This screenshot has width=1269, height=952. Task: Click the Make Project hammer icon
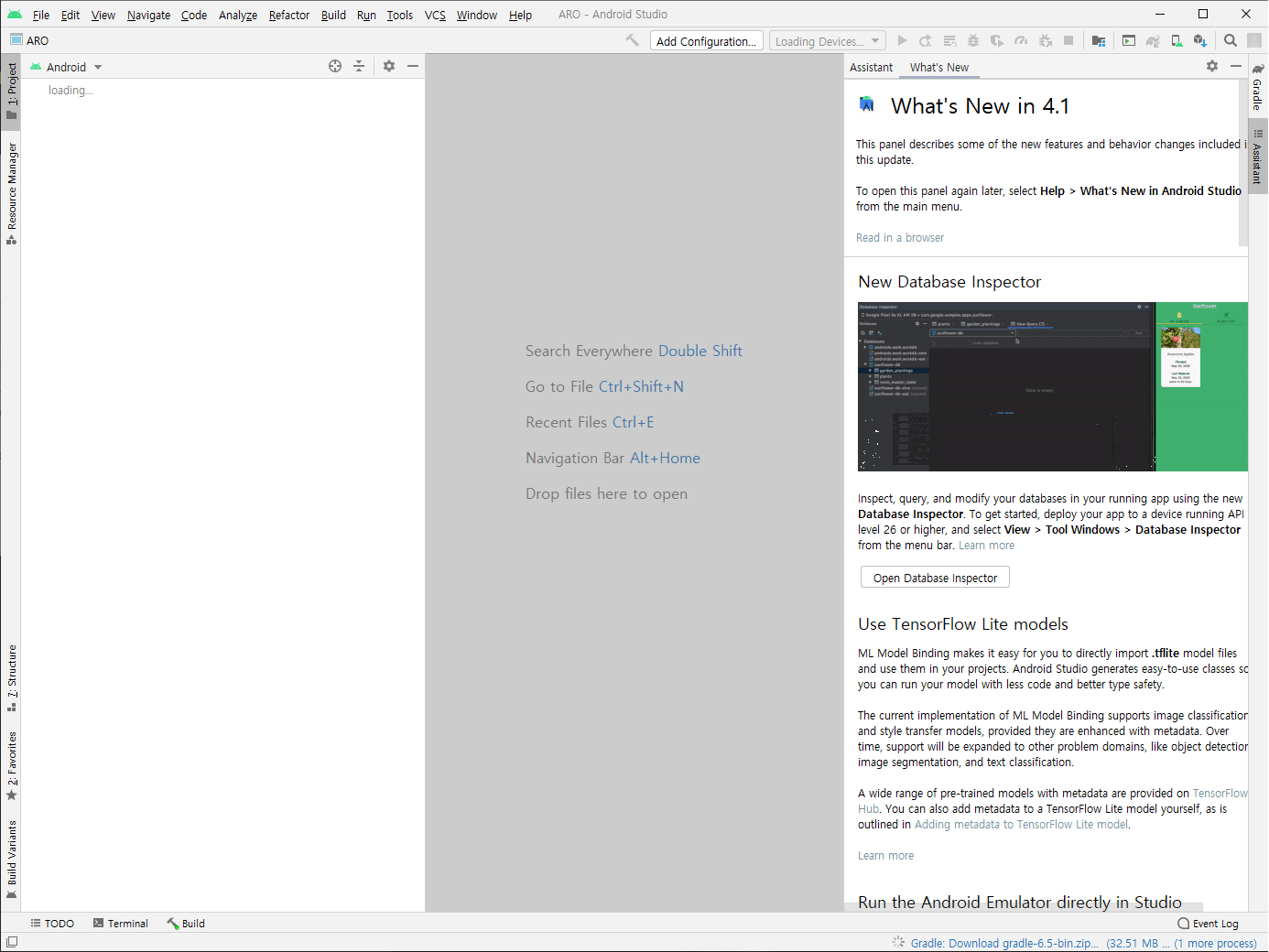click(632, 40)
